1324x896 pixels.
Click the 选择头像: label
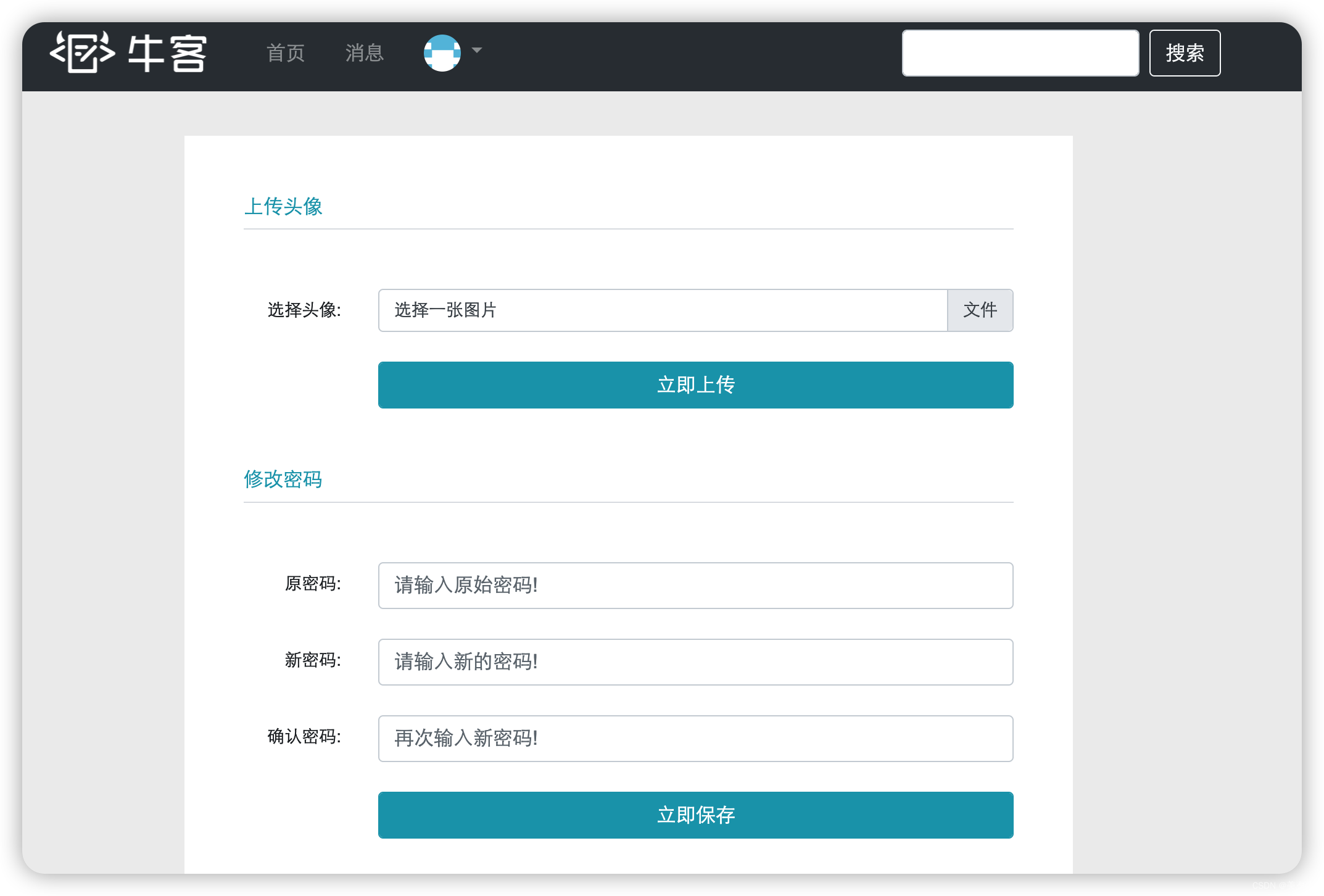(304, 310)
